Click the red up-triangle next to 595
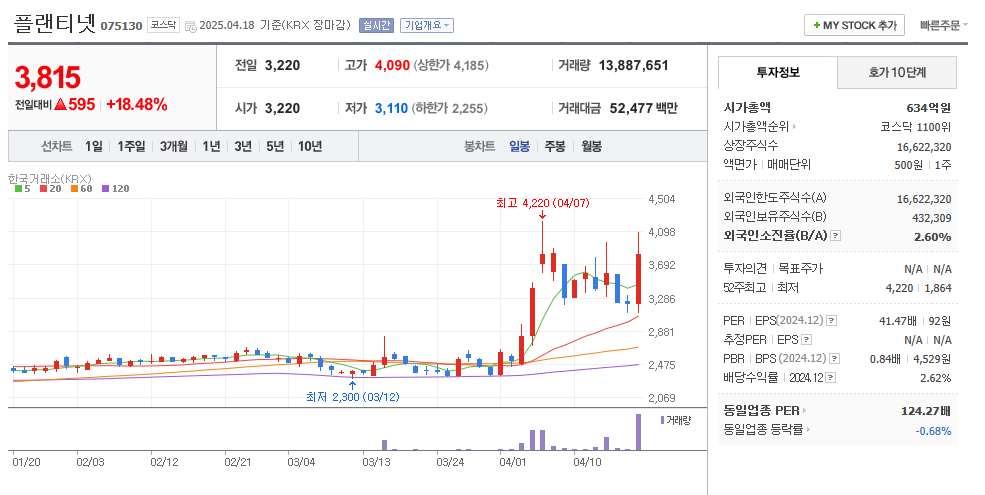 [x=60, y=104]
